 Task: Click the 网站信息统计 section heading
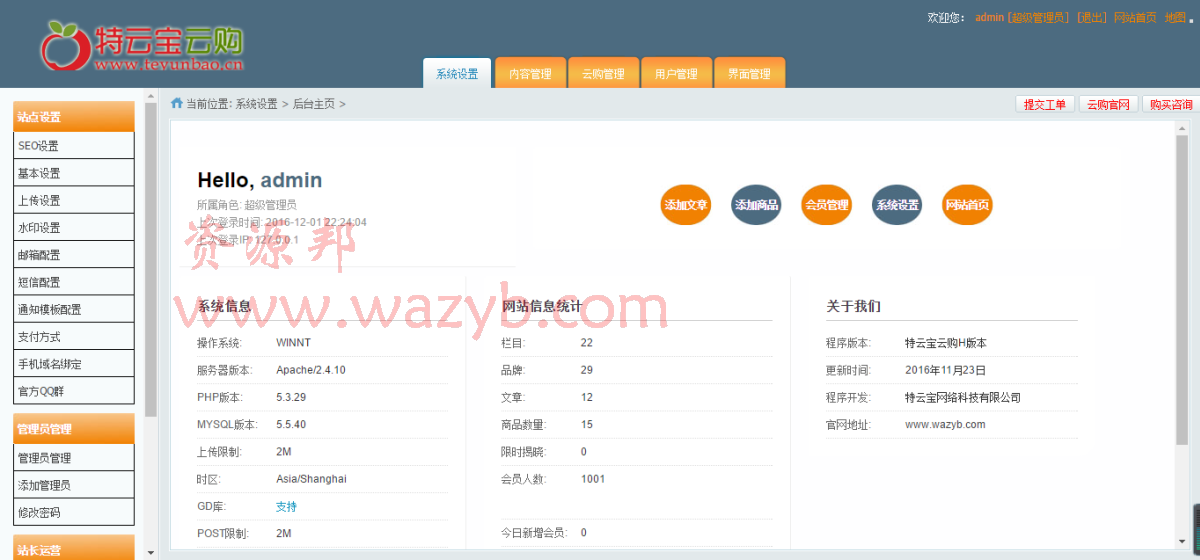(541, 306)
